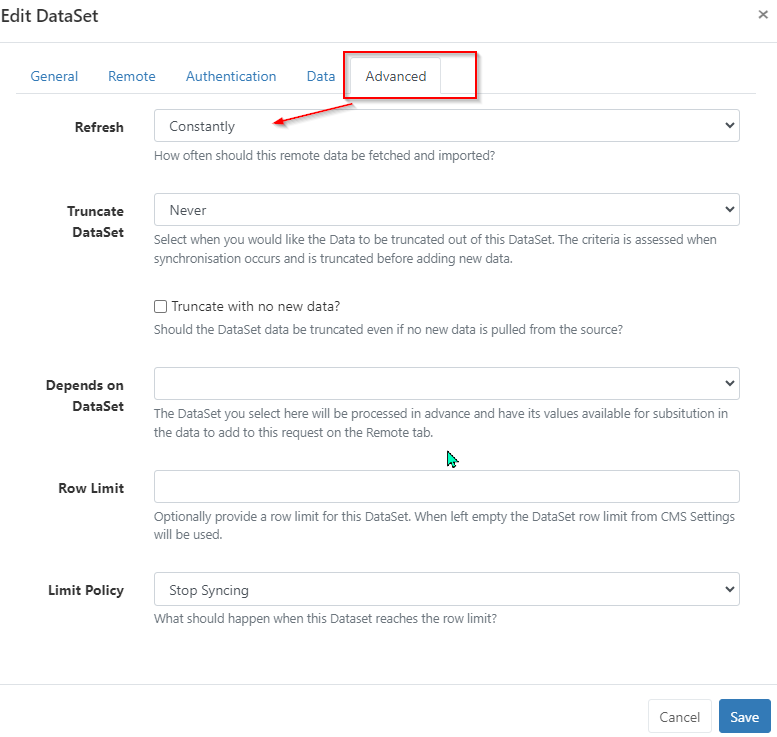
Task: Save the DataSet changes
Action: 744,717
